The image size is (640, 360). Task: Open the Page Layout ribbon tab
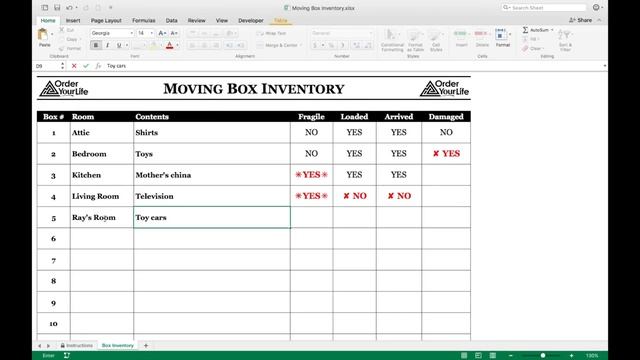click(106, 20)
